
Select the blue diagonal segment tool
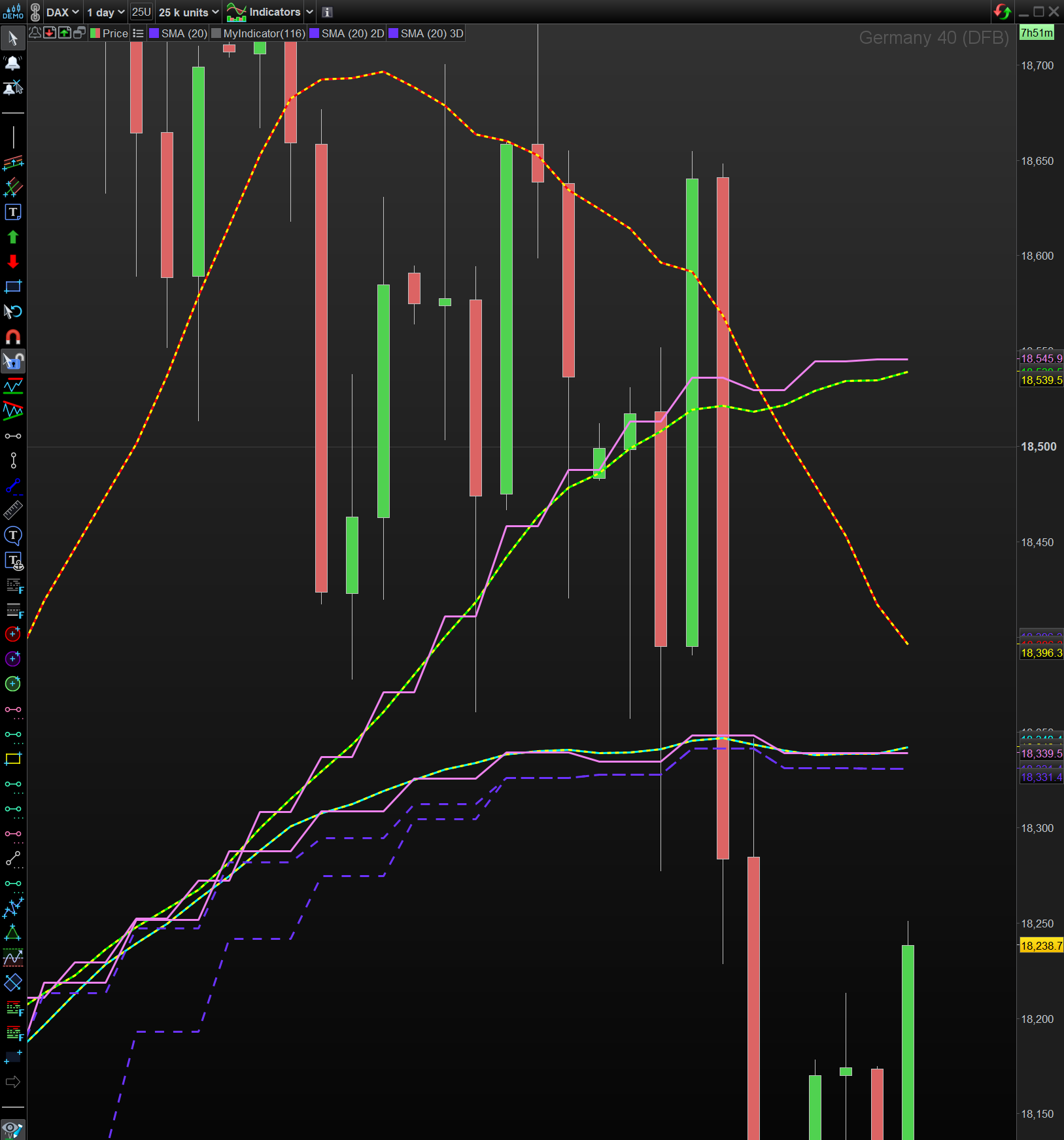[x=13, y=485]
